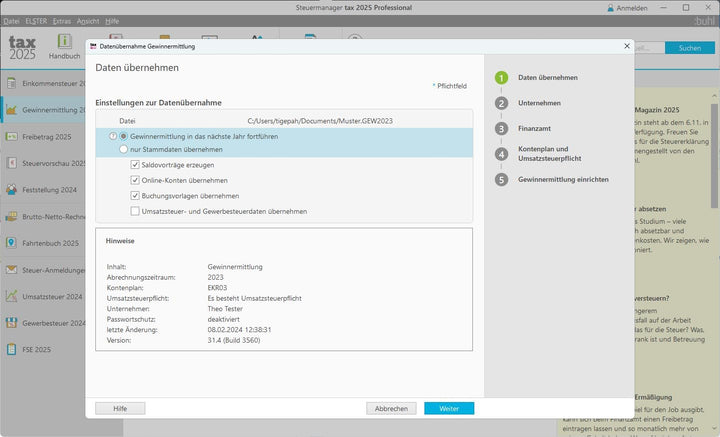Image resolution: width=720 pixels, height=437 pixels.
Task: Enable 'Umsatzsteuer- und Gewerbesteuerdaten übernehmen' checkbox
Action: (135, 211)
